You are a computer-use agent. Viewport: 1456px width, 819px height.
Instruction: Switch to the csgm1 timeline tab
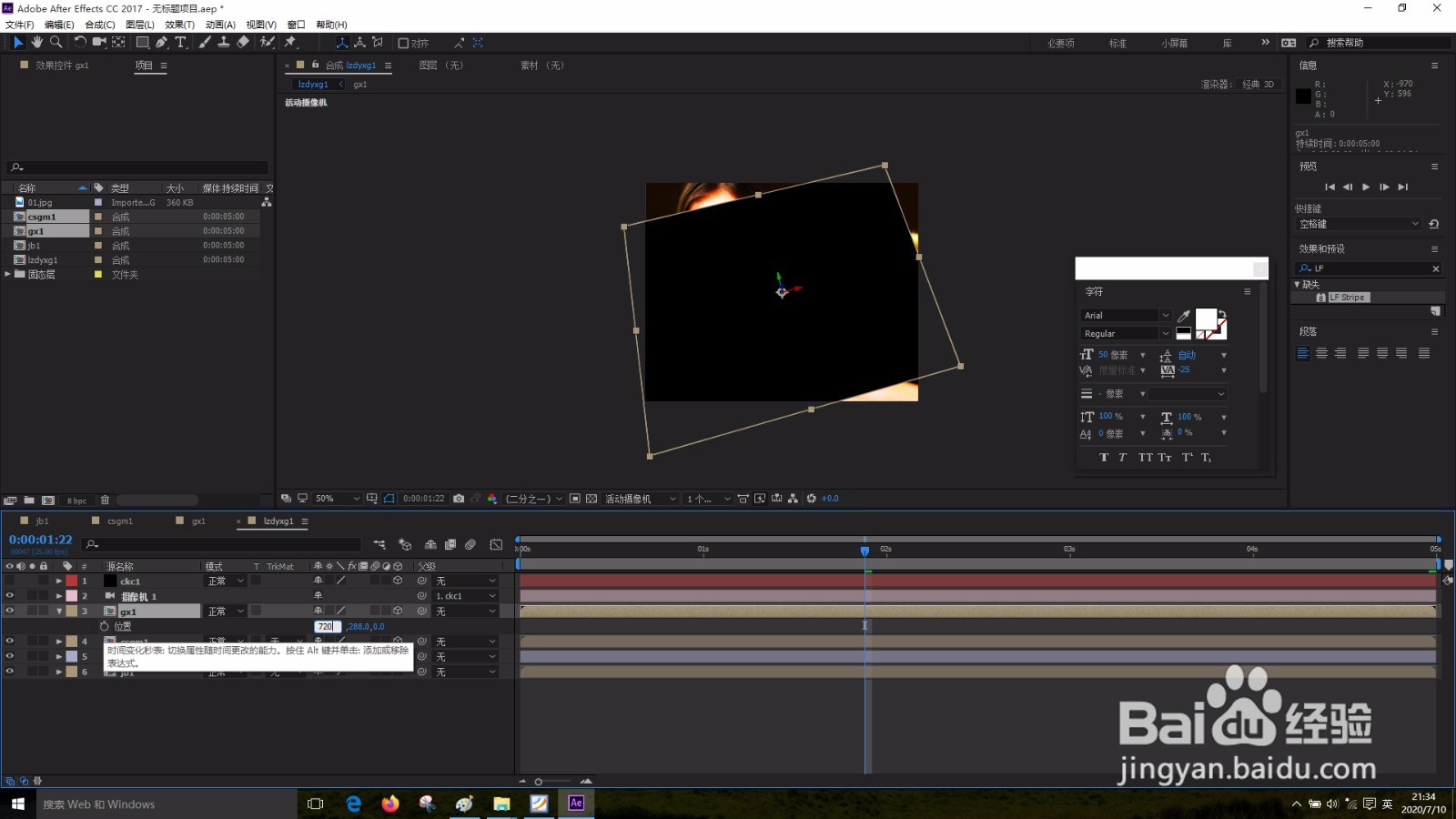(x=119, y=521)
